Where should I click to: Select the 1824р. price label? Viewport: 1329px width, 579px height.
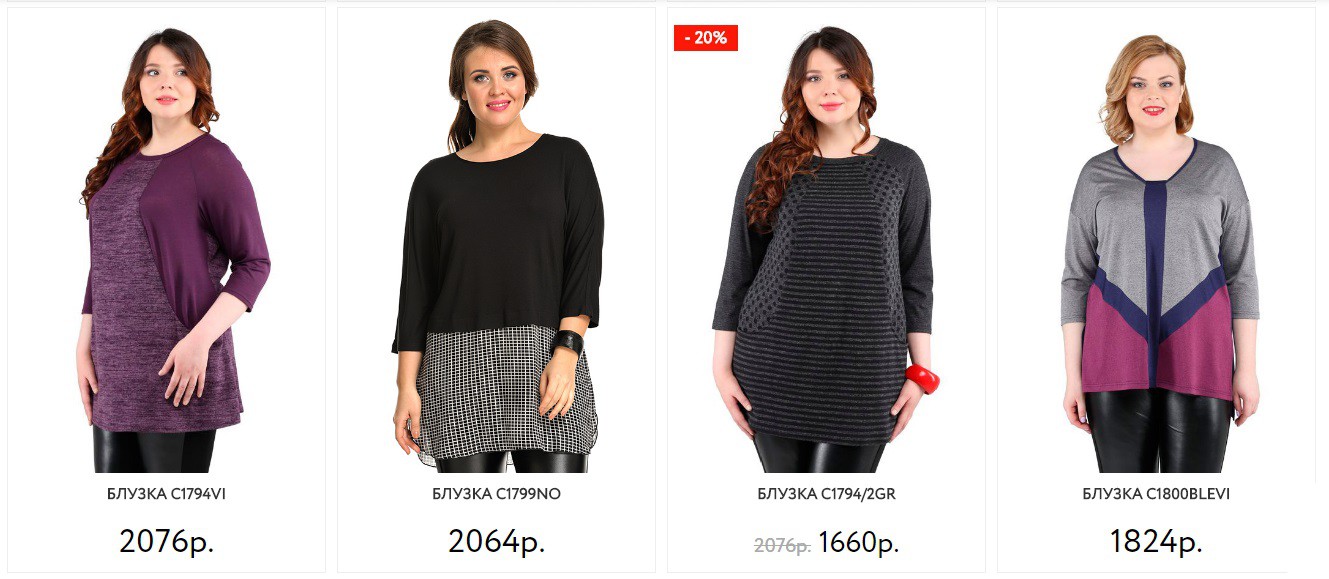pyautogui.click(x=1157, y=541)
